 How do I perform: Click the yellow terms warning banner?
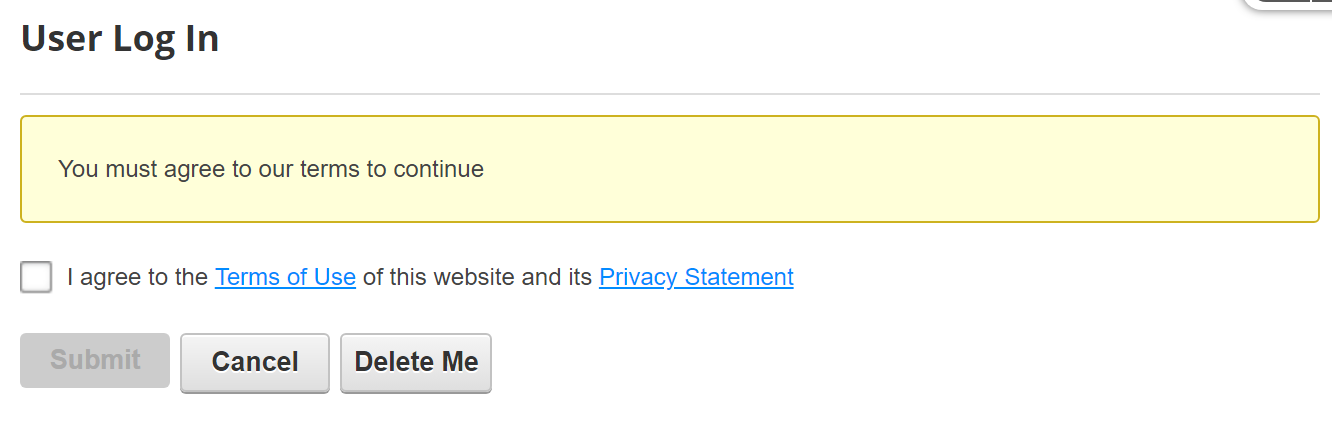[670, 169]
